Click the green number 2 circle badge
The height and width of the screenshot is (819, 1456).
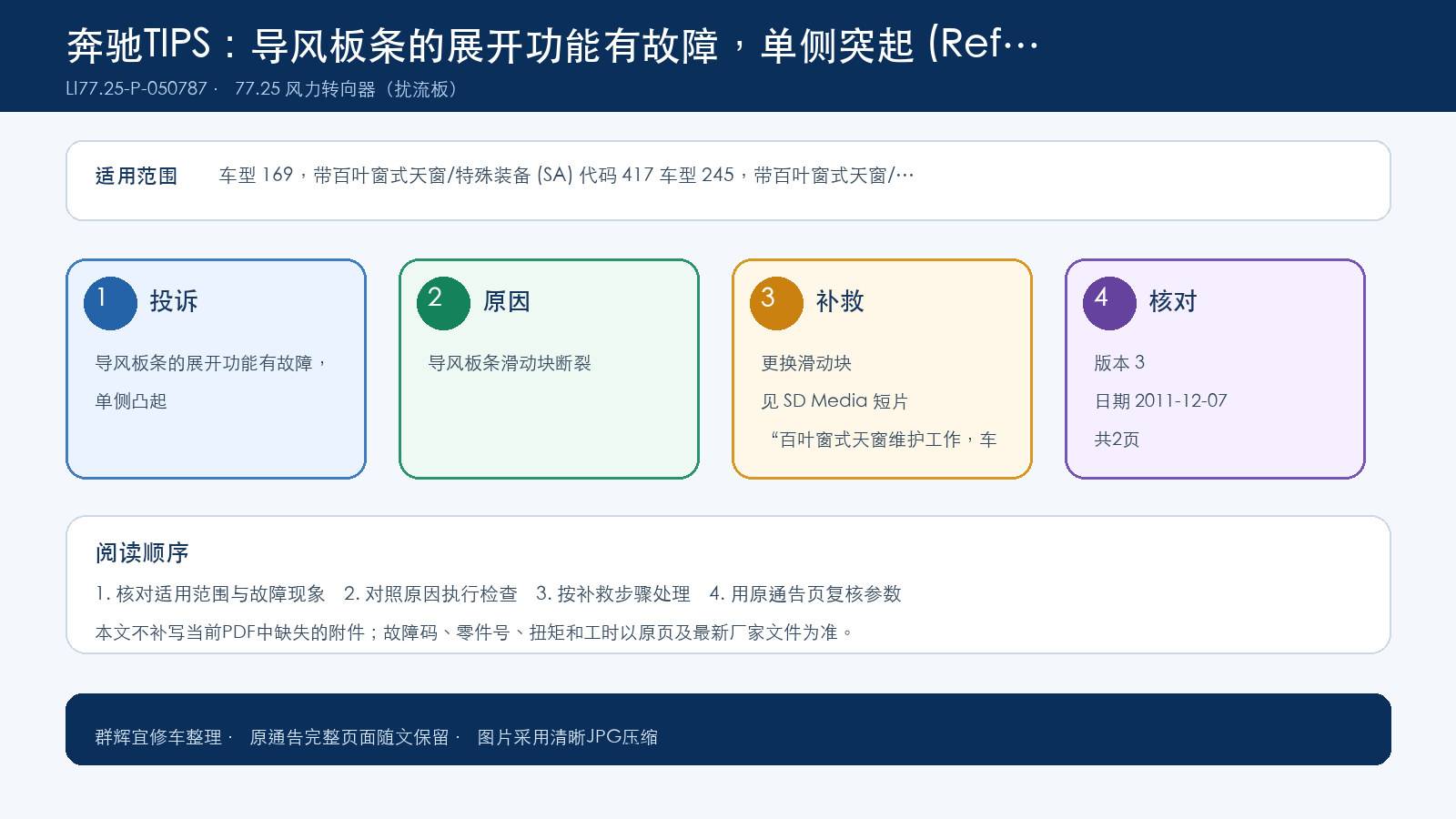click(443, 303)
